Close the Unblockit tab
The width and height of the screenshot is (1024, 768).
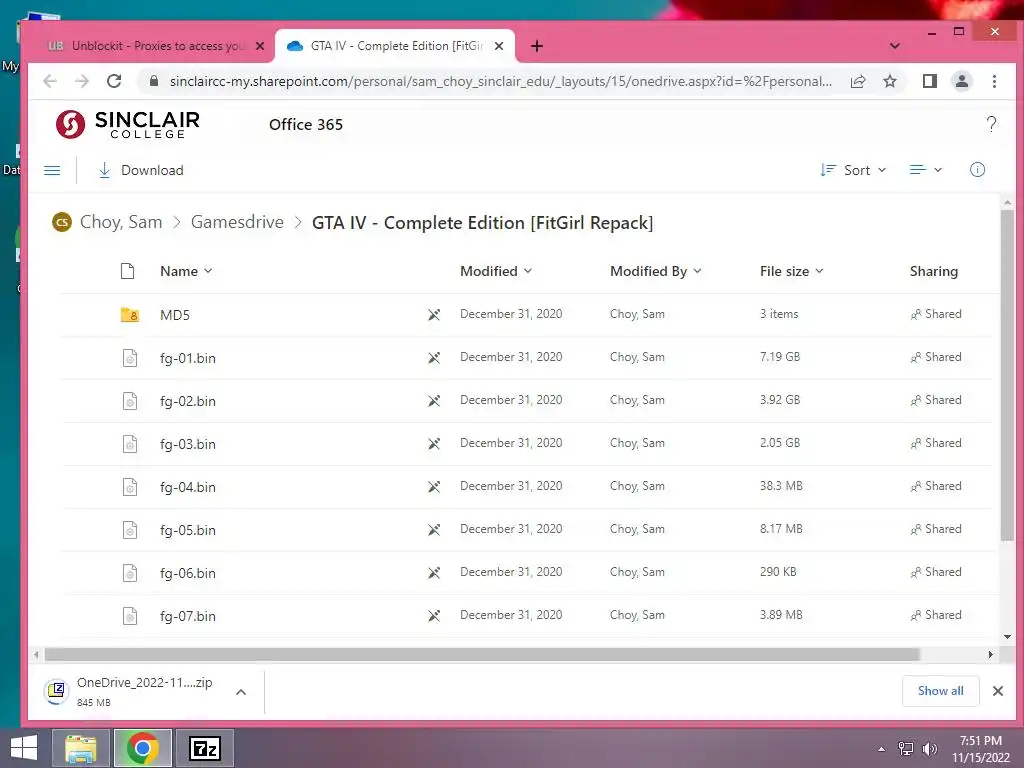click(x=260, y=46)
